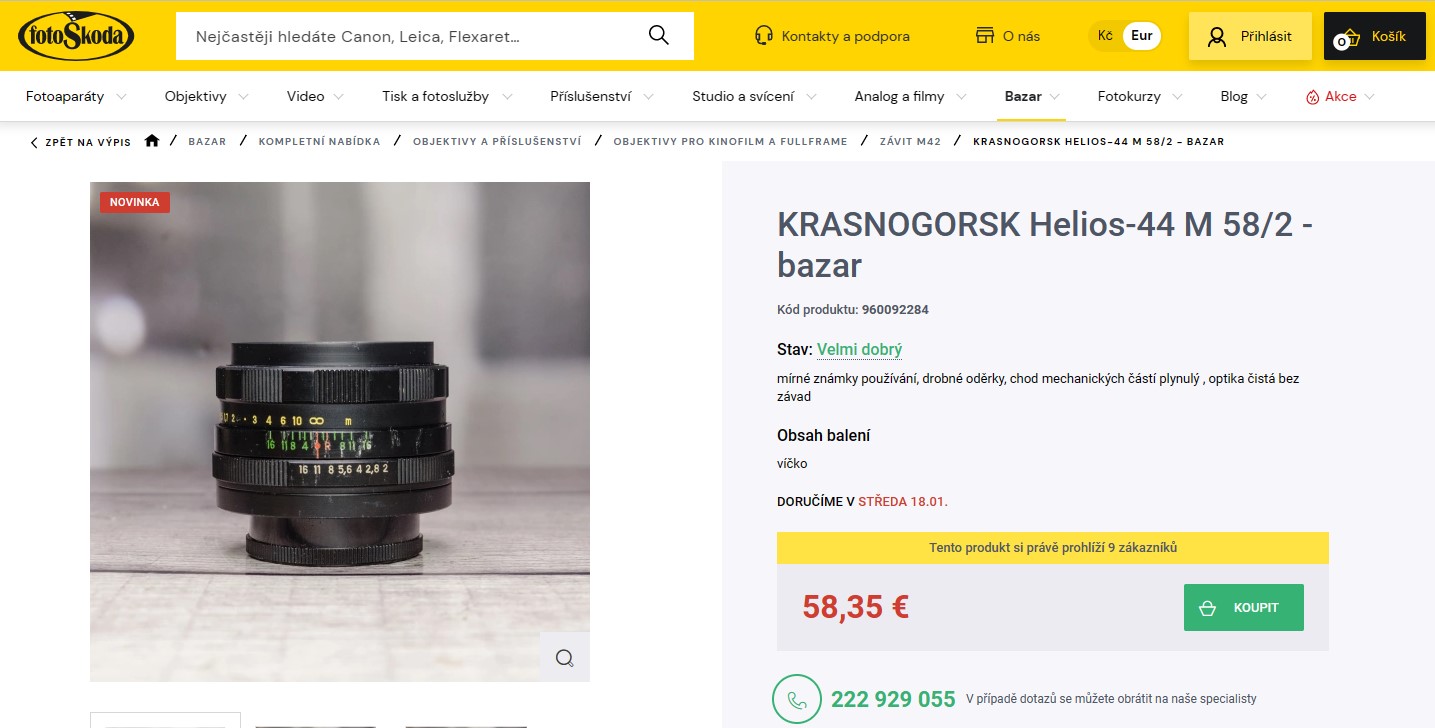Open the Akce menu item
This screenshot has width=1435, height=728.
tap(1340, 97)
